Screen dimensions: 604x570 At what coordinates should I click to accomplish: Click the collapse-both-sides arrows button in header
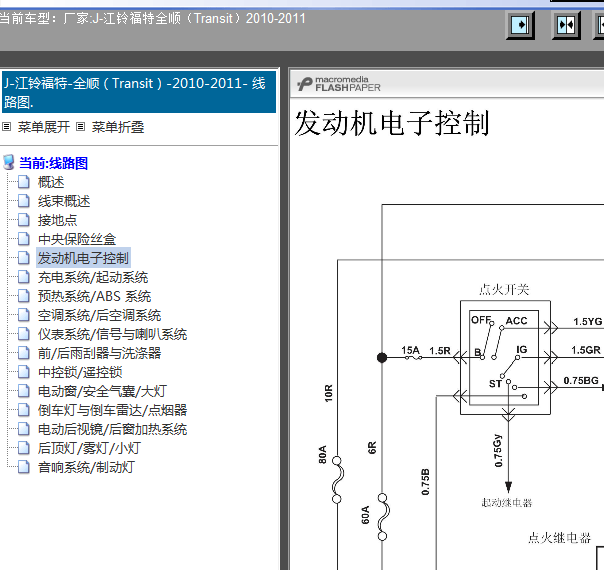(566, 25)
